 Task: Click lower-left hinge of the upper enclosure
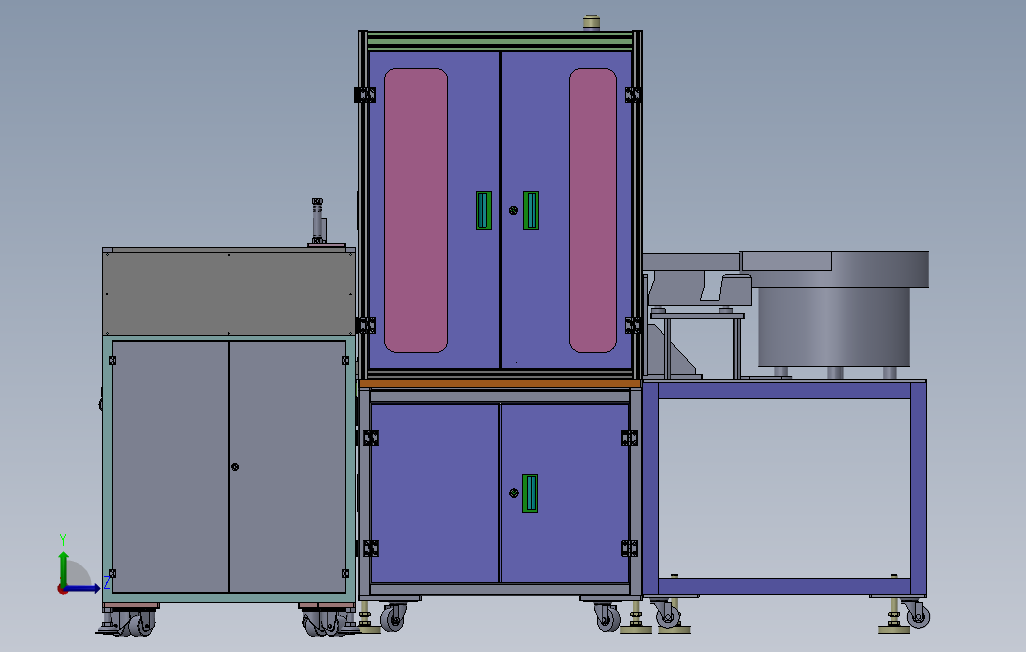point(365,325)
